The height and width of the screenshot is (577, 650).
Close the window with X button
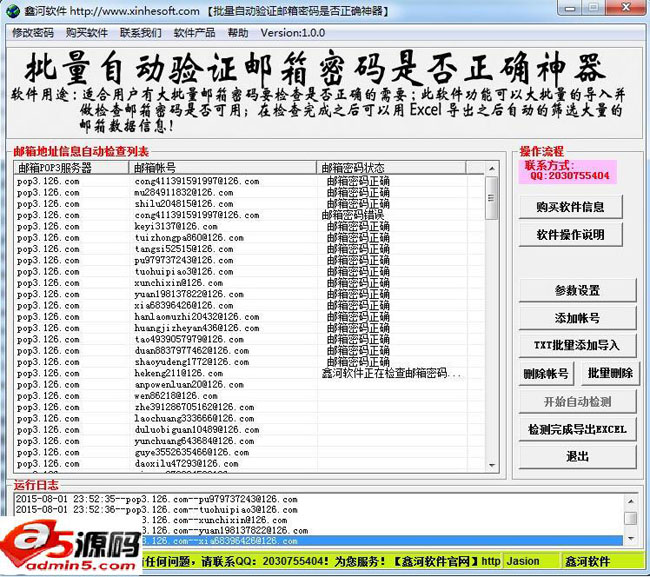pyautogui.click(x=626, y=8)
